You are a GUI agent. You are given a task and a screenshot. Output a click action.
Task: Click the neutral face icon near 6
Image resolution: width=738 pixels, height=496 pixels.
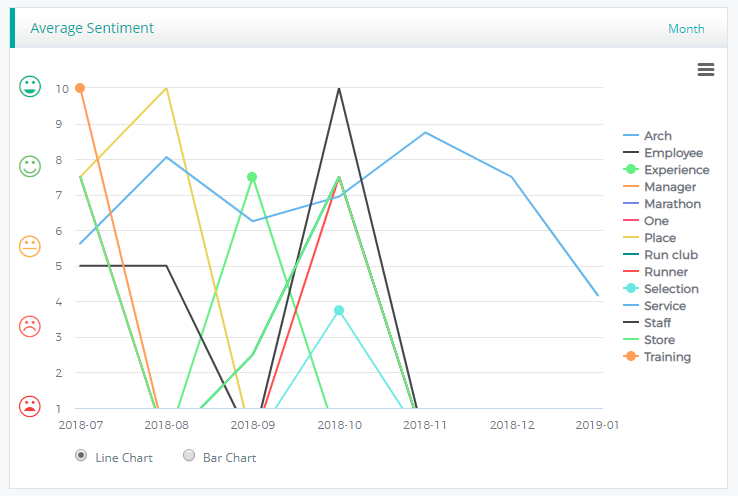pos(30,246)
